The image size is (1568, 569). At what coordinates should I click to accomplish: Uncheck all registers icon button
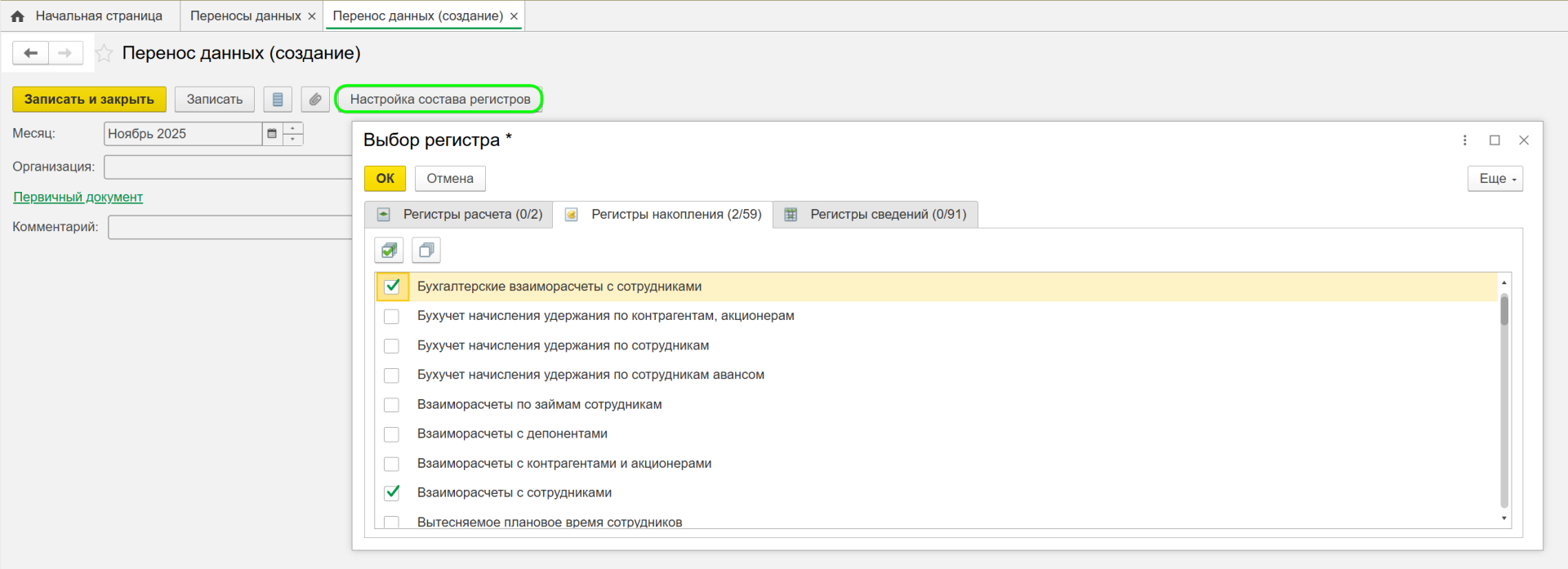pos(426,251)
